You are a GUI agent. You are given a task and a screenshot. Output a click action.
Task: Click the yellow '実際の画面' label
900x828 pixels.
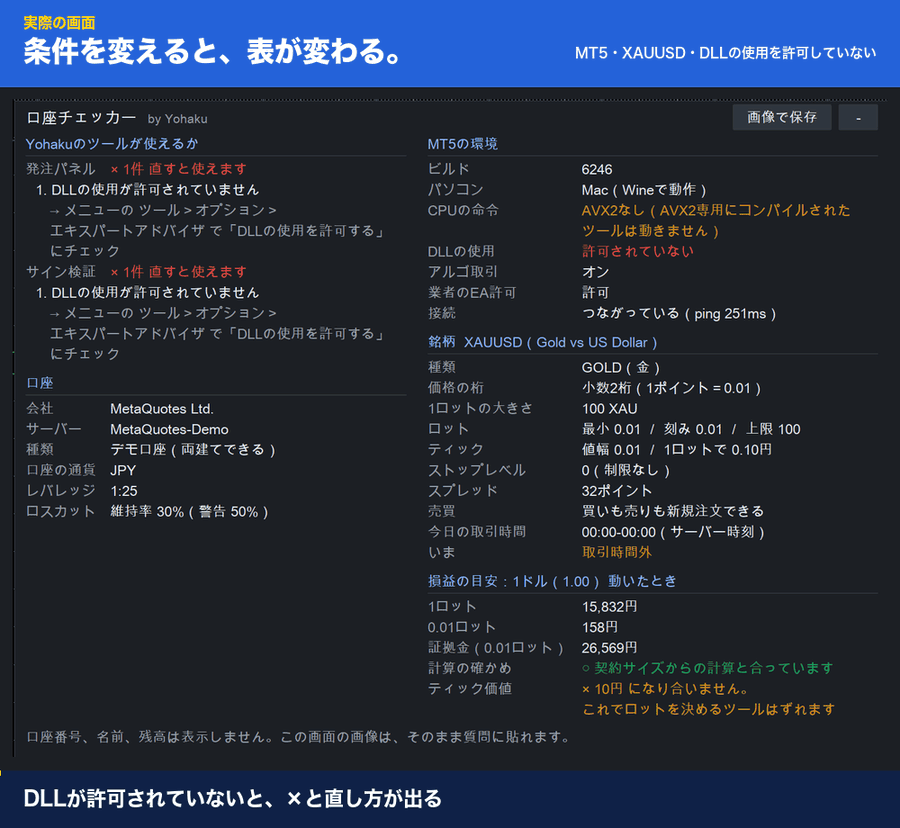tap(59, 23)
